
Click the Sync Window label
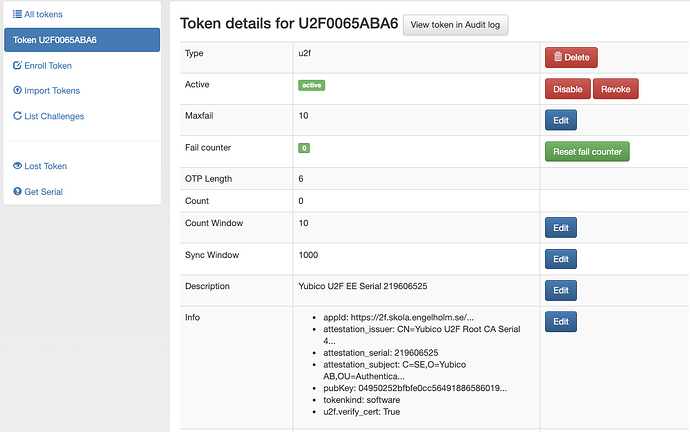click(212, 255)
